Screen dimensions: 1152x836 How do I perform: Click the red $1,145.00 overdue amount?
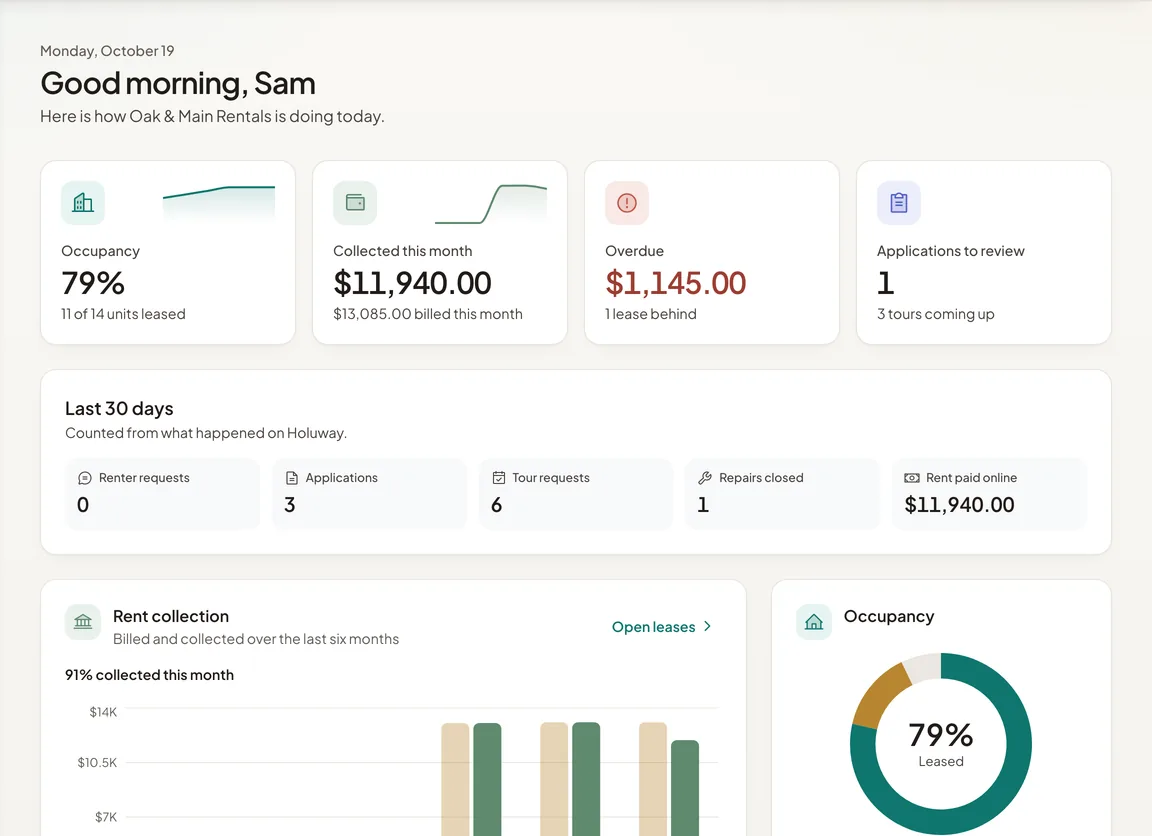pos(675,283)
